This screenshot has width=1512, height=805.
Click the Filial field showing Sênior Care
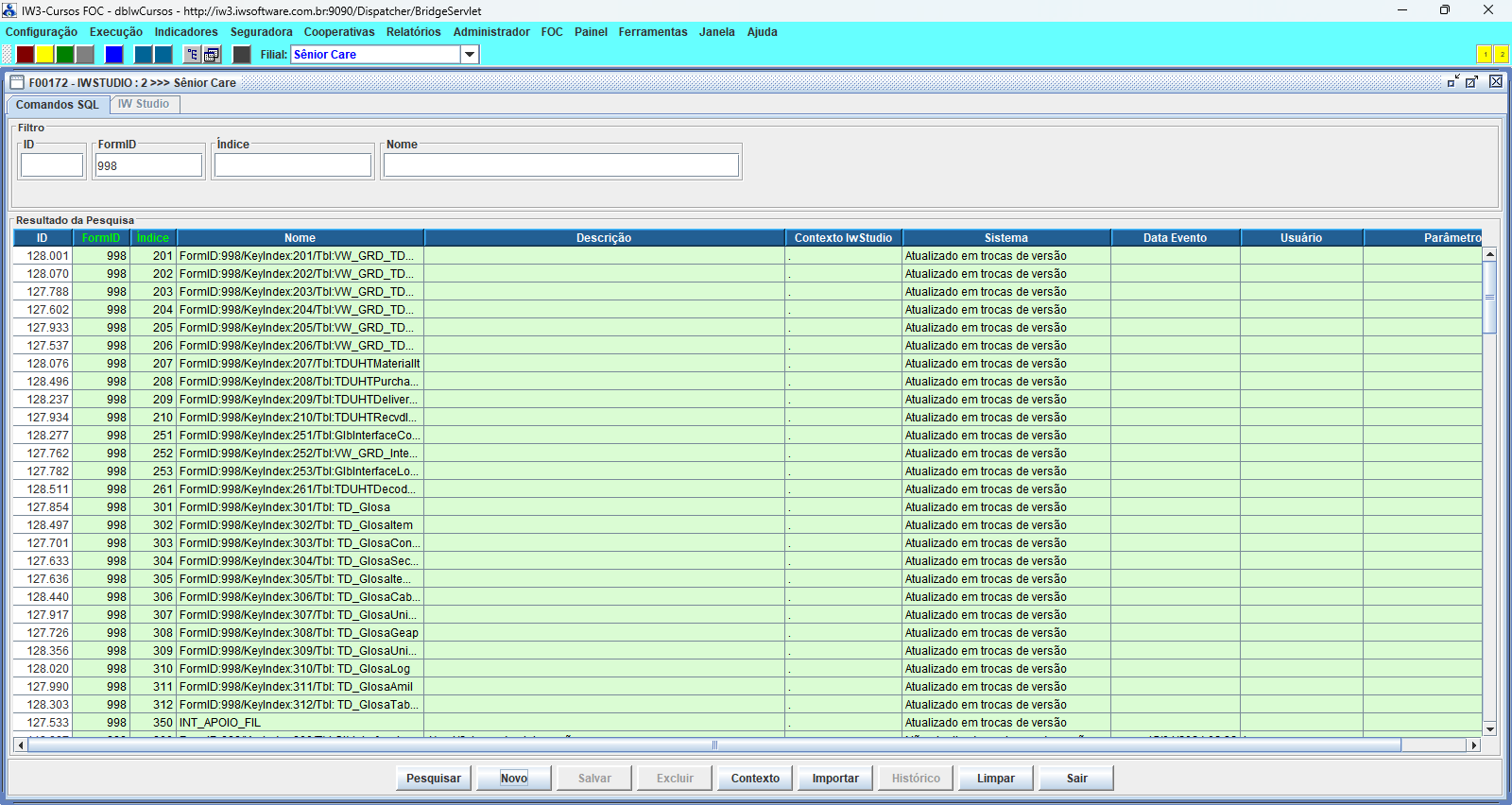point(375,55)
